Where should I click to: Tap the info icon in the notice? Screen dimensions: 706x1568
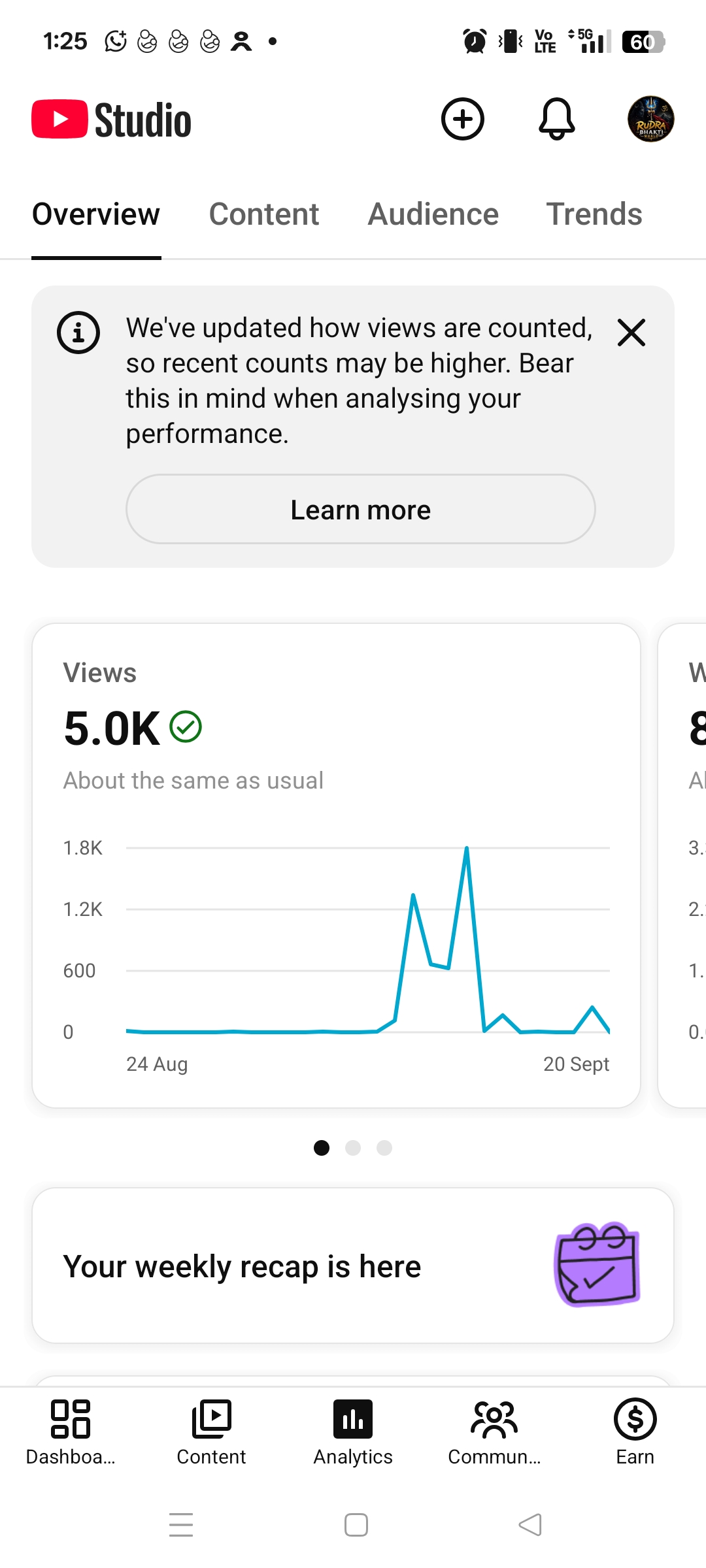tap(78, 333)
